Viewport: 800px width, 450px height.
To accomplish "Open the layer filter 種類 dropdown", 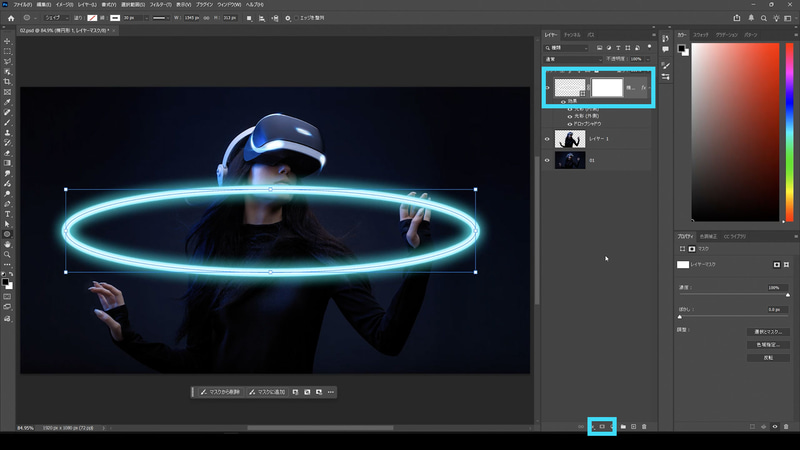I will 567,47.
